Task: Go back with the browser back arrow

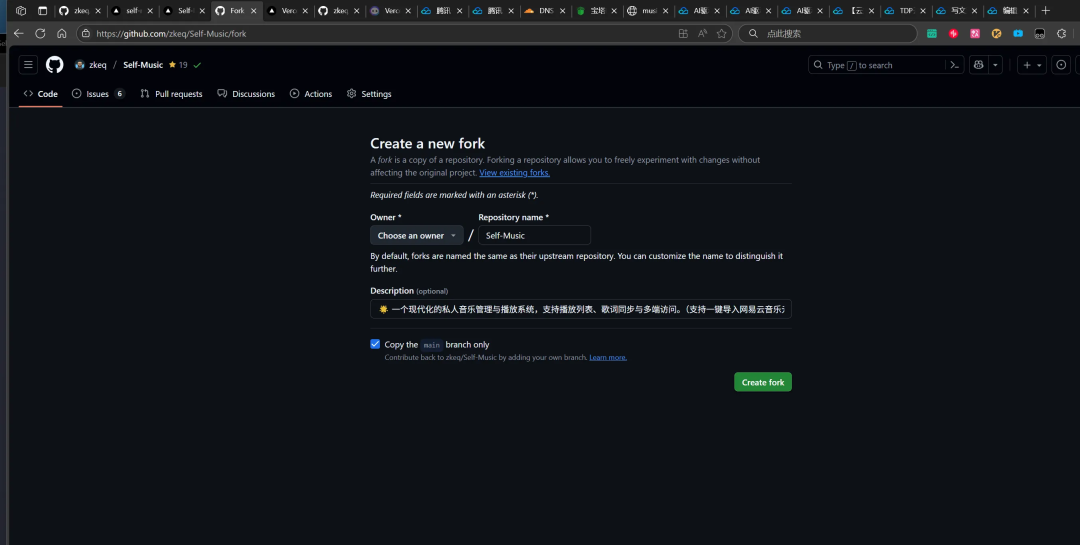Action: pyautogui.click(x=19, y=33)
